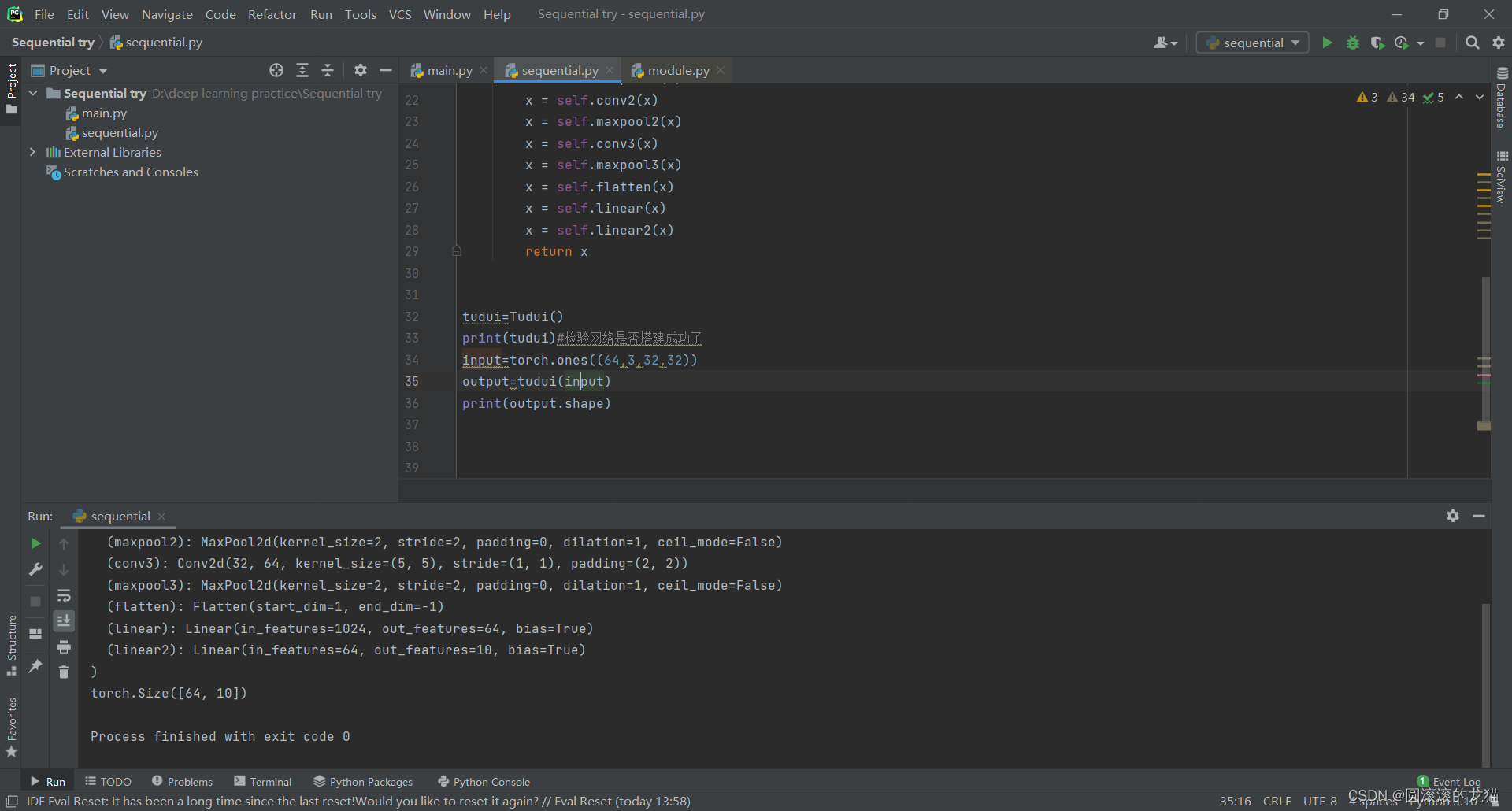Go up the stack trace arrow
The height and width of the screenshot is (811, 1512).
pyautogui.click(x=64, y=544)
